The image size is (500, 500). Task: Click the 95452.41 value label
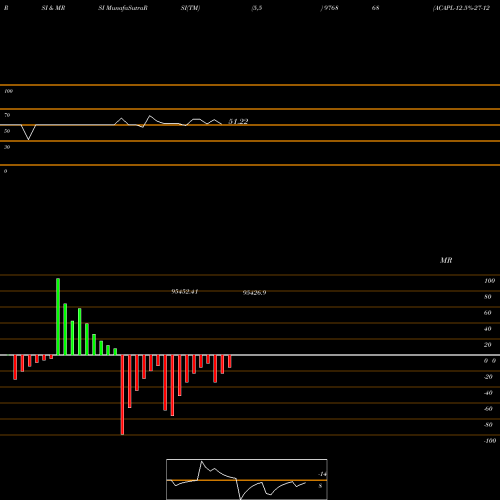coord(185,292)
